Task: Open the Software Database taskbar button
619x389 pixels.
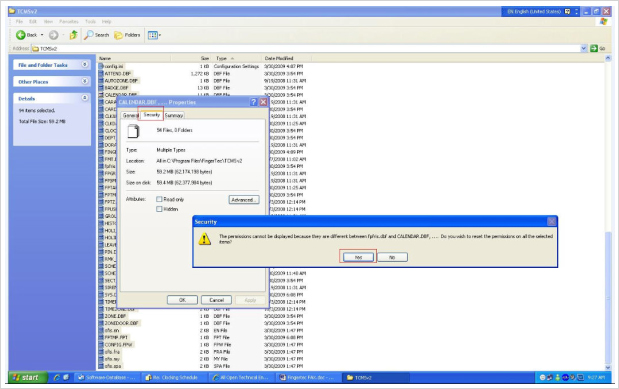Action: (107, 378)
